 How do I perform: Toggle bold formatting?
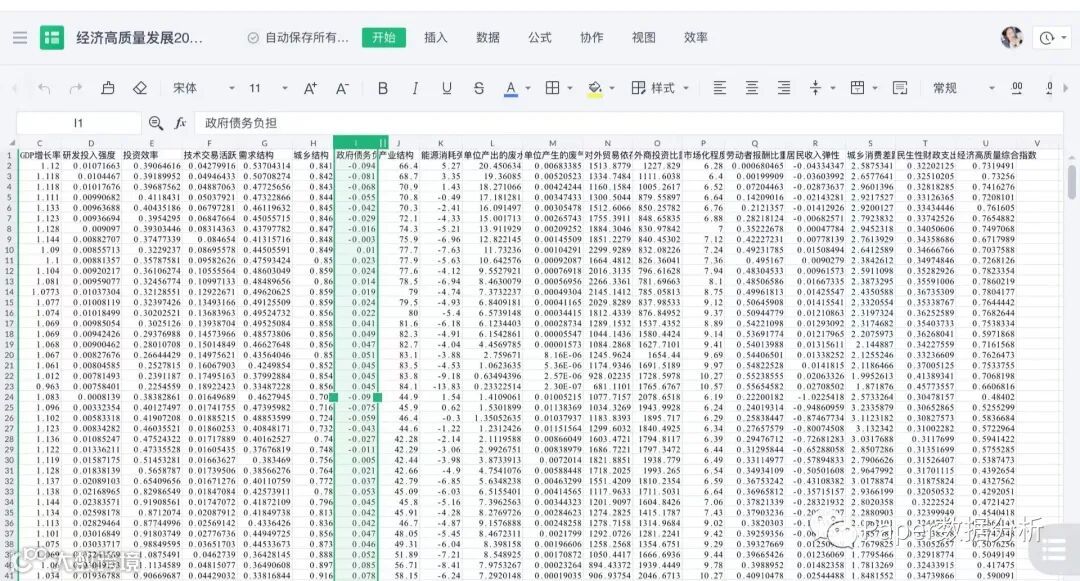tap(383, 88)
